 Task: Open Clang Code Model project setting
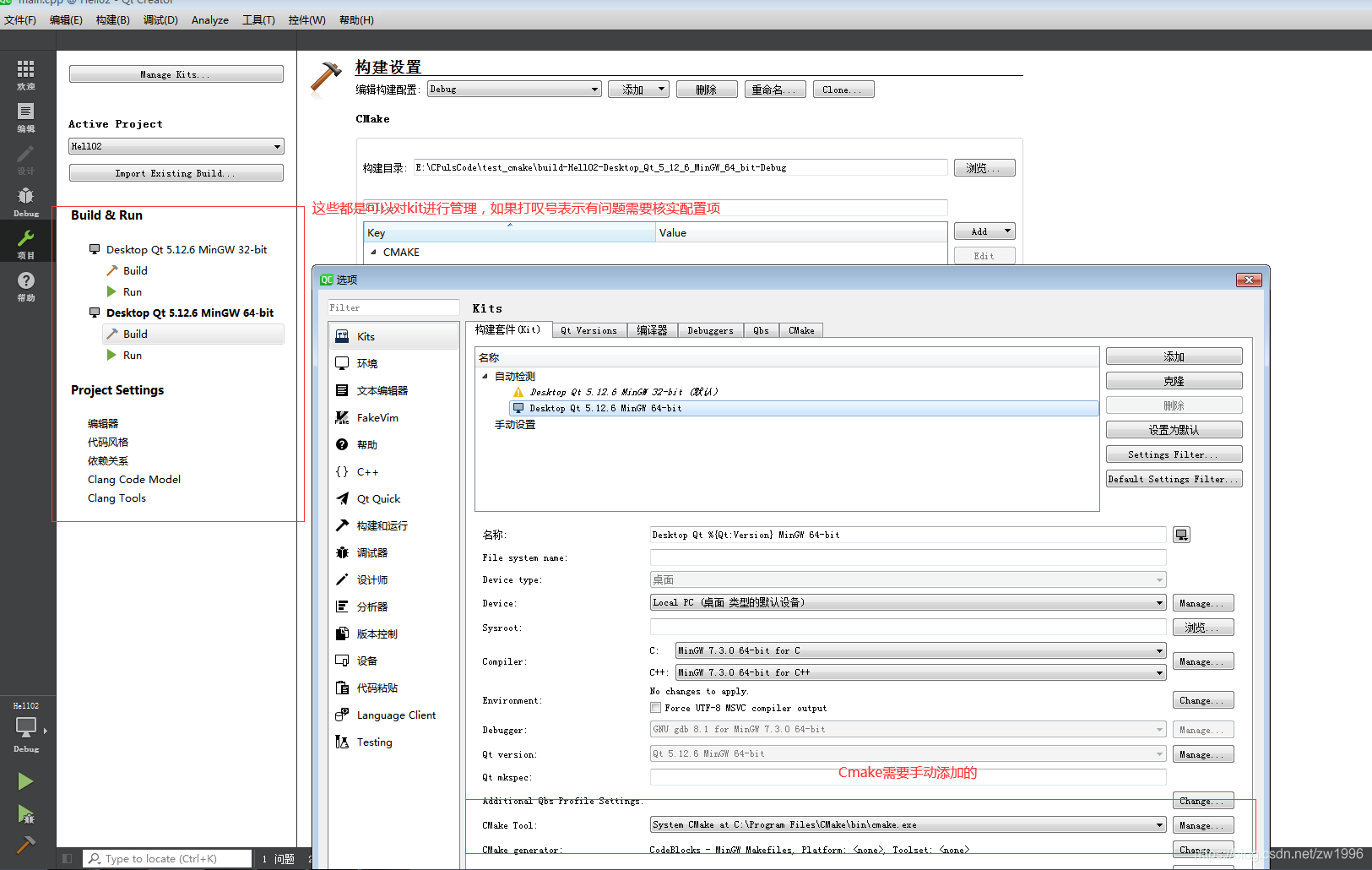[x=134, y=479]
